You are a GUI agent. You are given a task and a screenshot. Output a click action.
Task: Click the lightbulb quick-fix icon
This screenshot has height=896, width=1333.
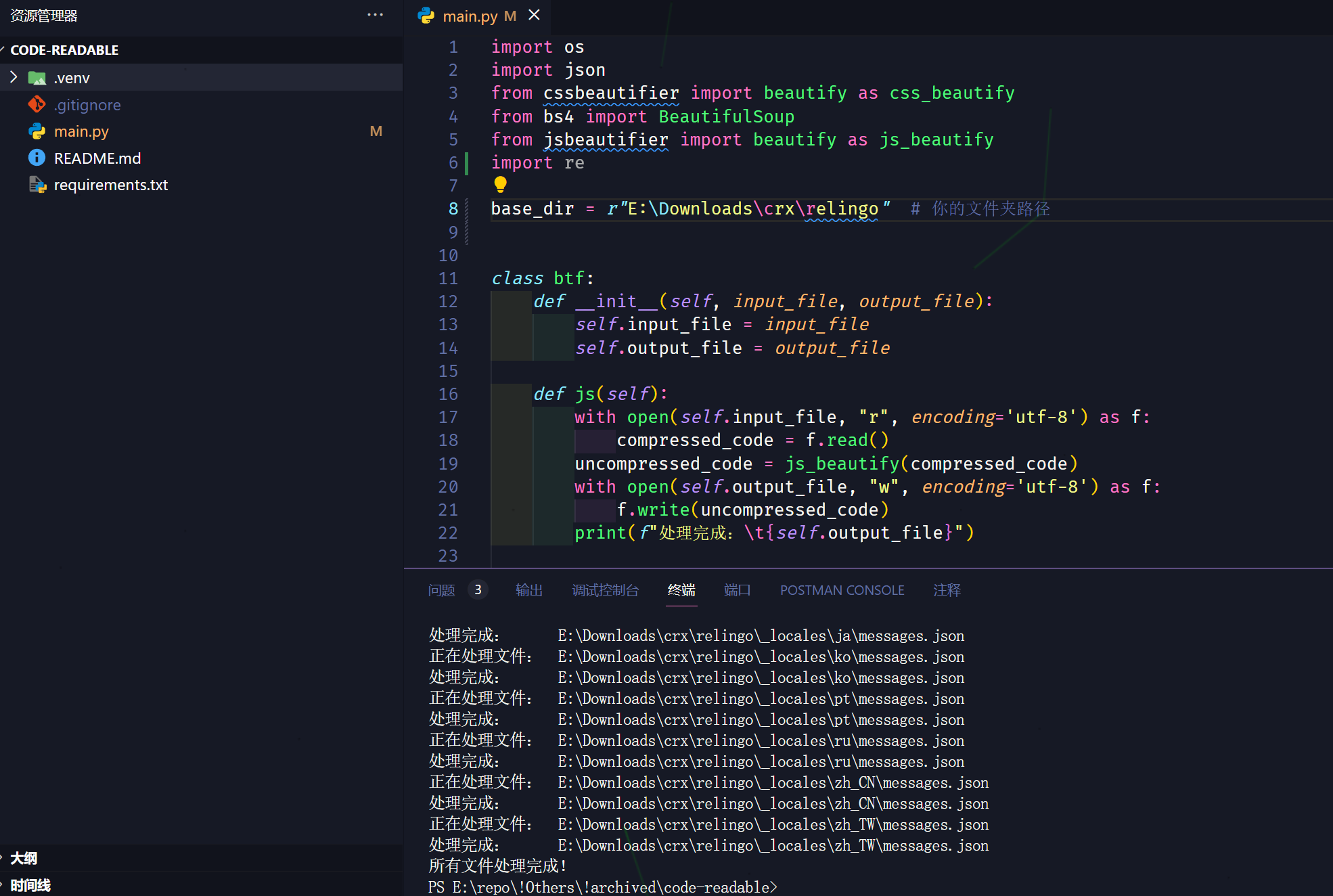point(500,184)
